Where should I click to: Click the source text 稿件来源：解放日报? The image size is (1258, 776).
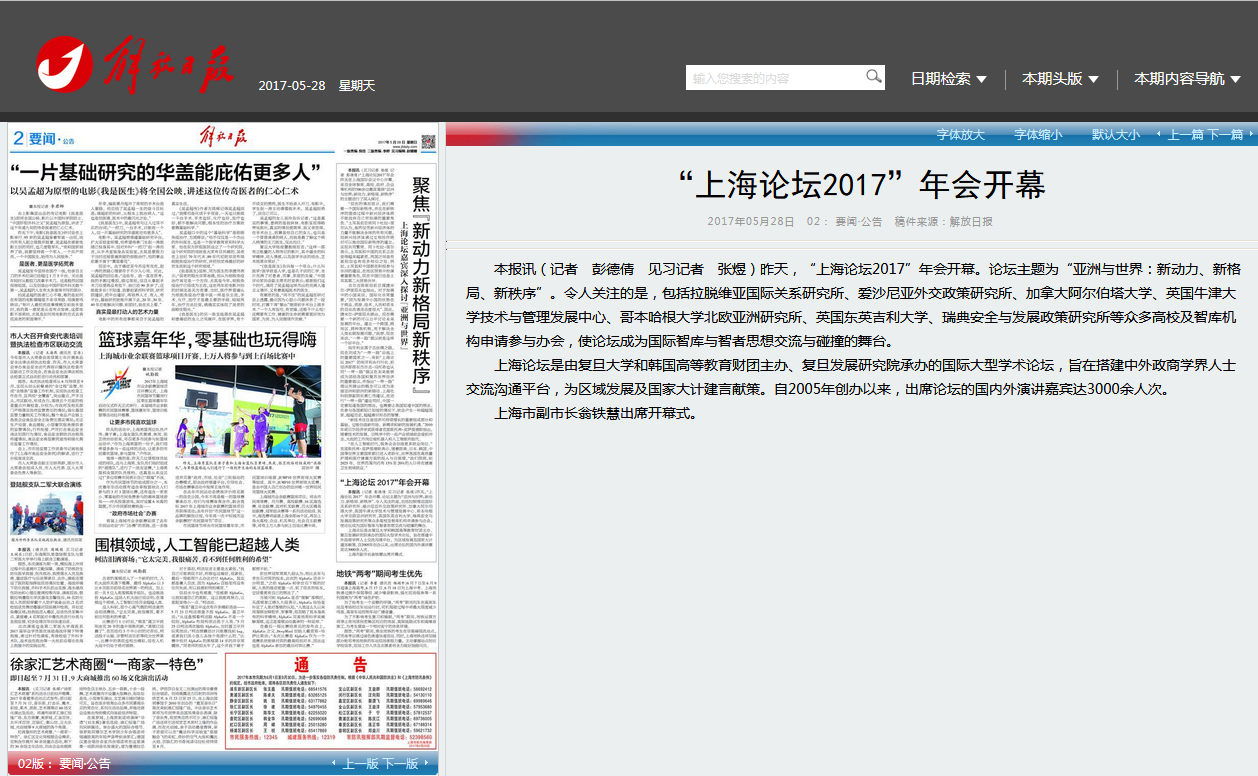click(x=944, y=222)
